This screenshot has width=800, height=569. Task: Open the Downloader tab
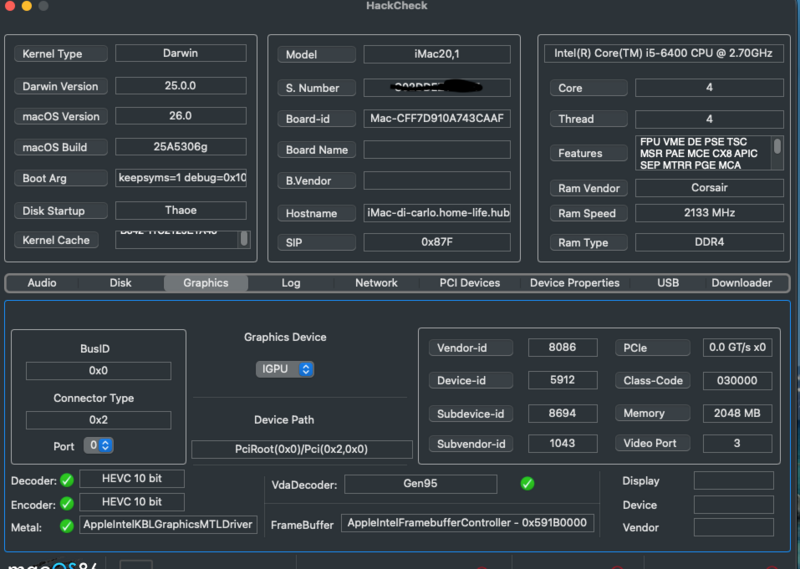pos(741,283)
